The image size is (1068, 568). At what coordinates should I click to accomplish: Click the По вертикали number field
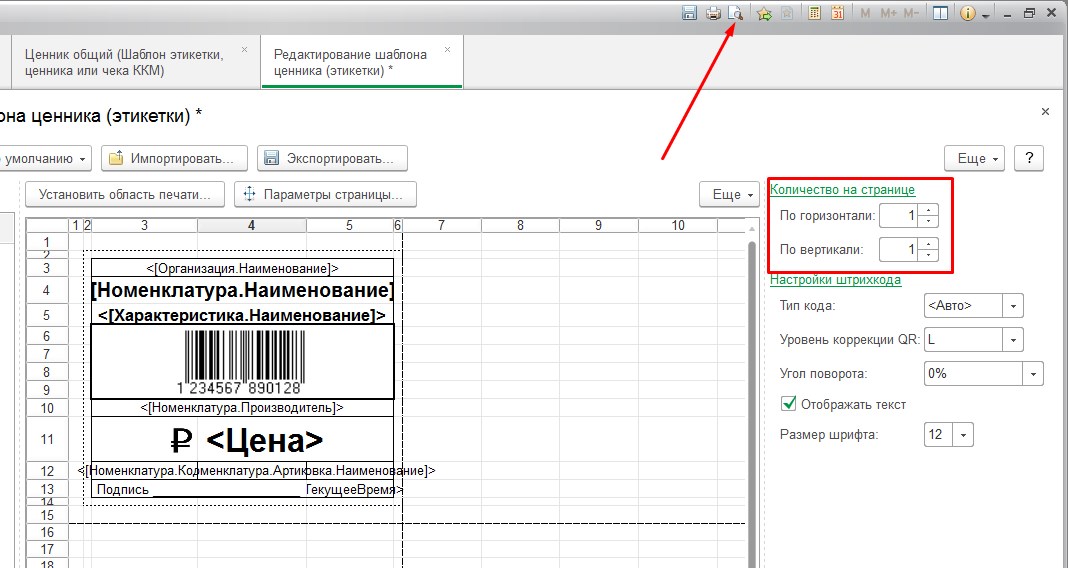click(x=898, y=249)
